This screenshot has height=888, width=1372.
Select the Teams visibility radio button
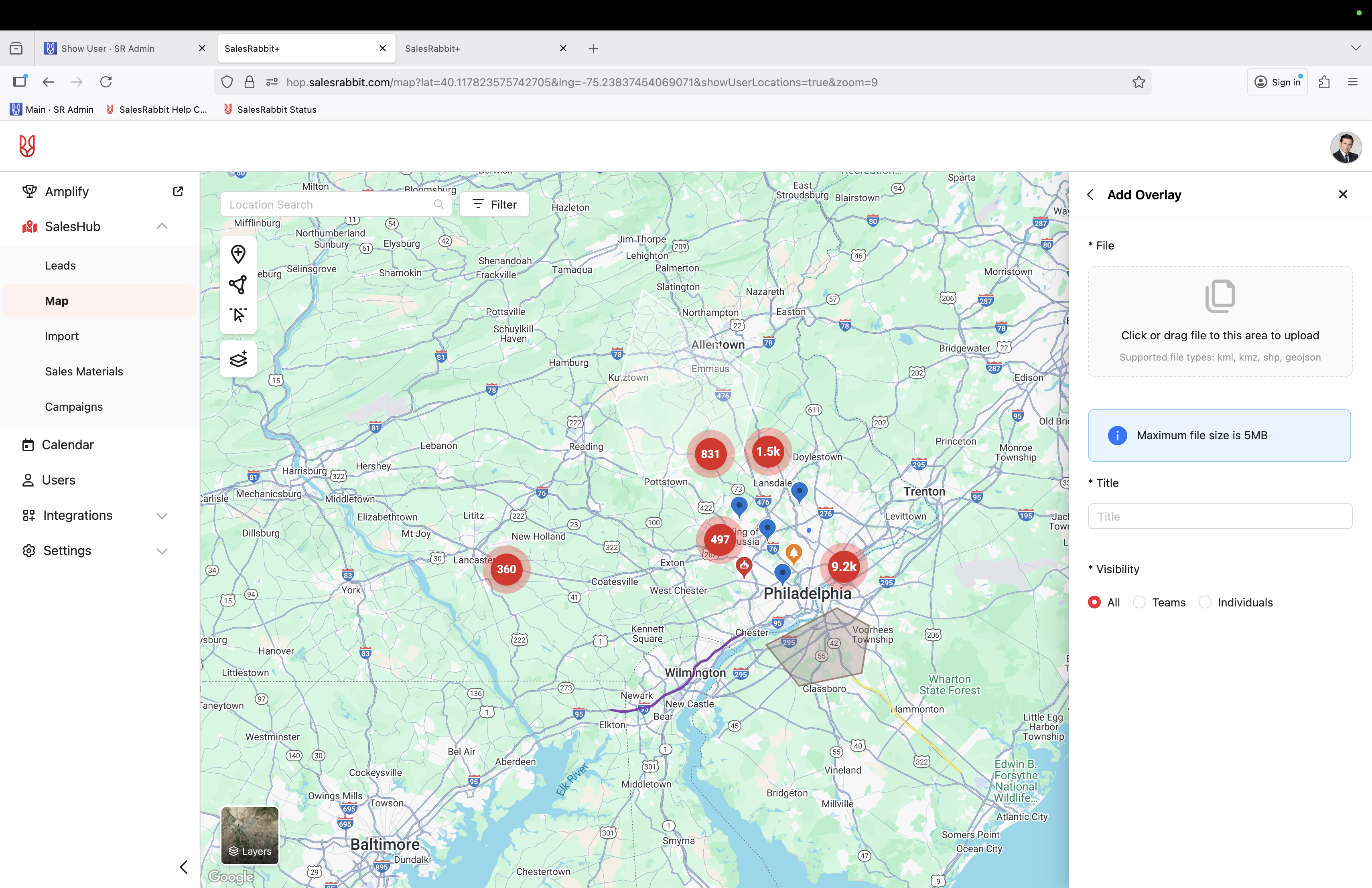[1140, 602]
